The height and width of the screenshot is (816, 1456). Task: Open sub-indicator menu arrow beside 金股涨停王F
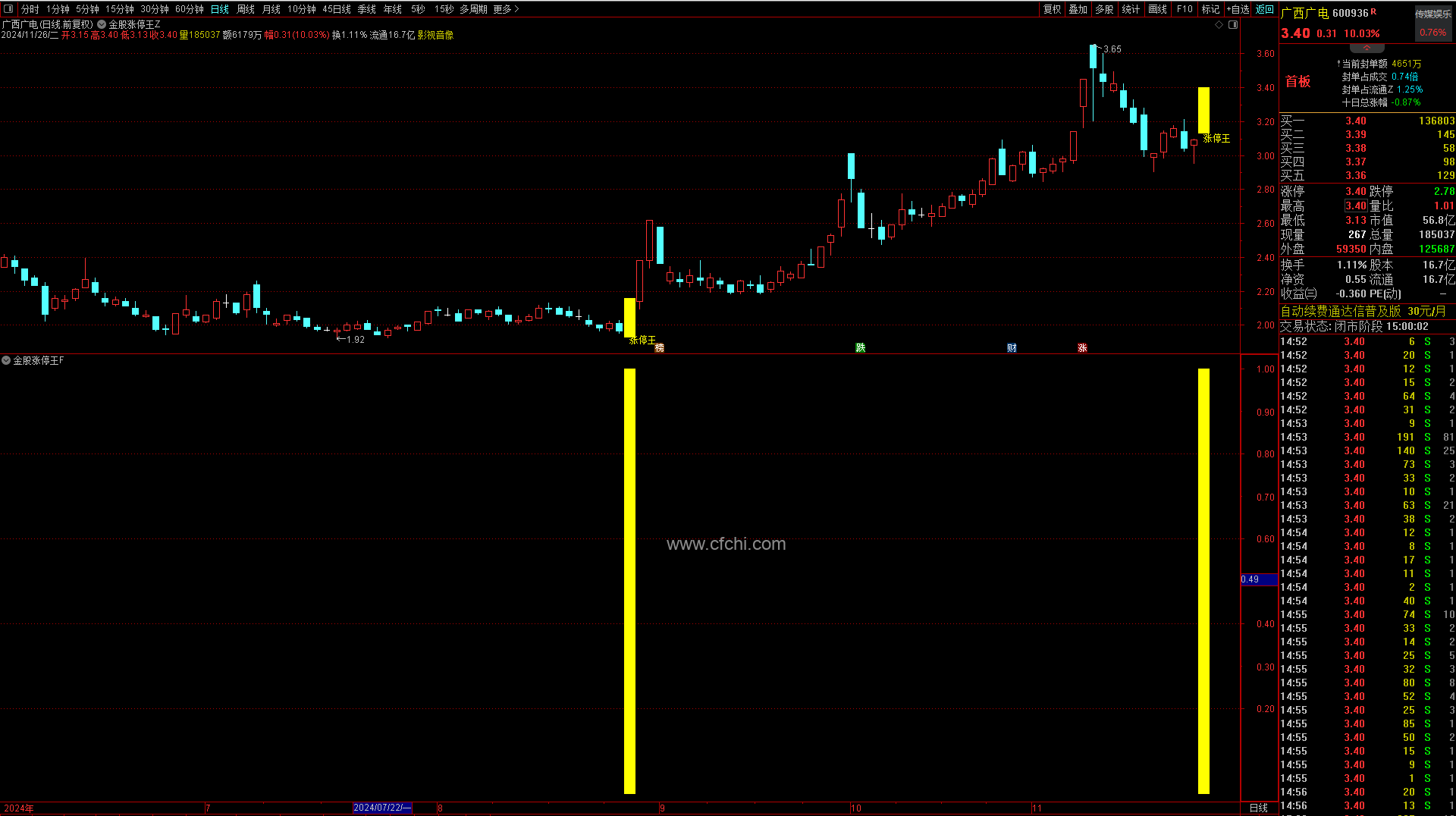[6, 360]
